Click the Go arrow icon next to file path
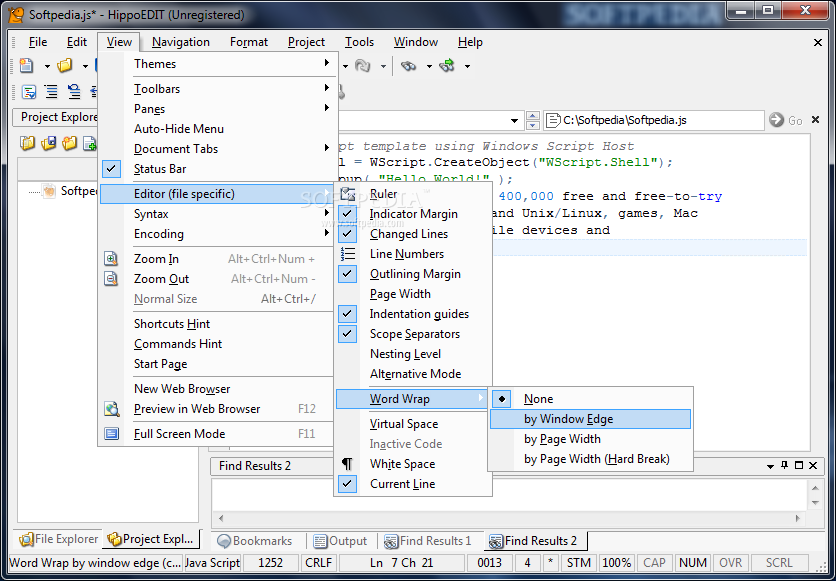This screenshot has width=836, height=581. (776, 120)
